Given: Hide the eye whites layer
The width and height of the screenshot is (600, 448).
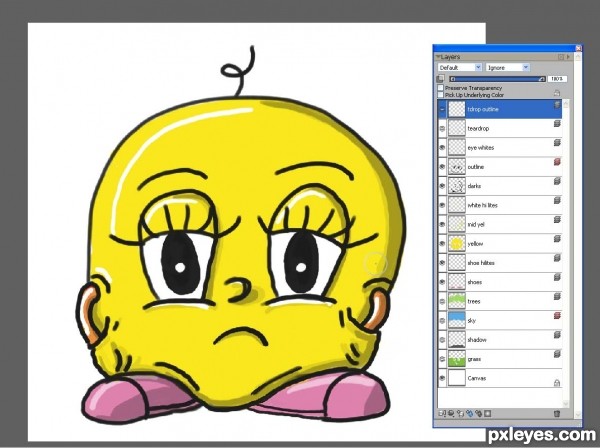Looking at the screenshot, I should 442,148.
